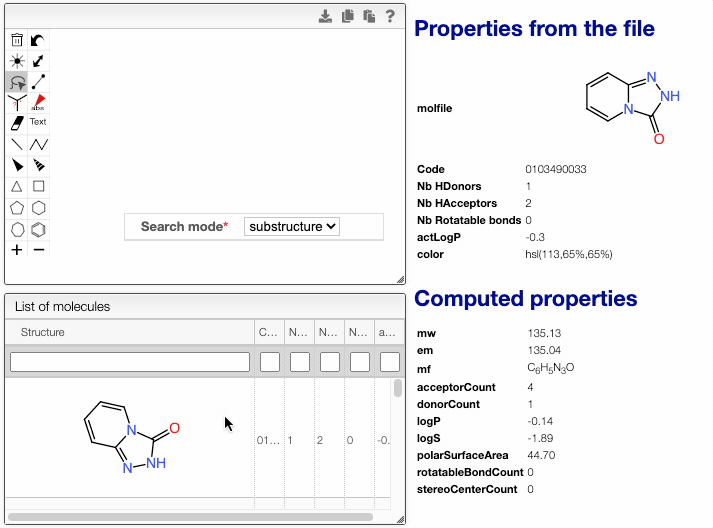Add a cyclopropane triangle ring
713x528 pixels.
pyautogui.click(x=17, y=186)
